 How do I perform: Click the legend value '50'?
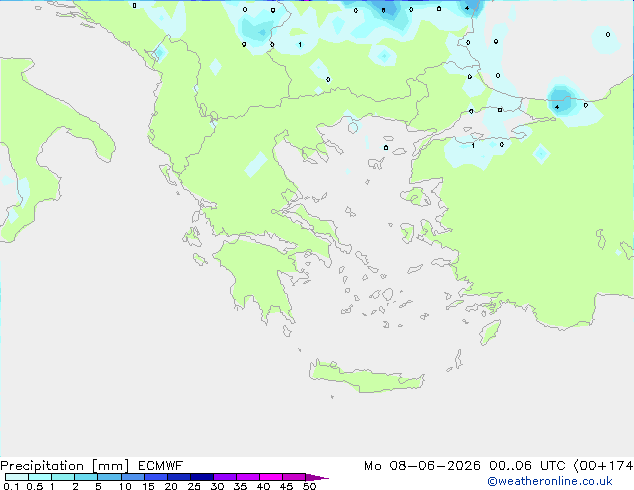click(309, 486)
